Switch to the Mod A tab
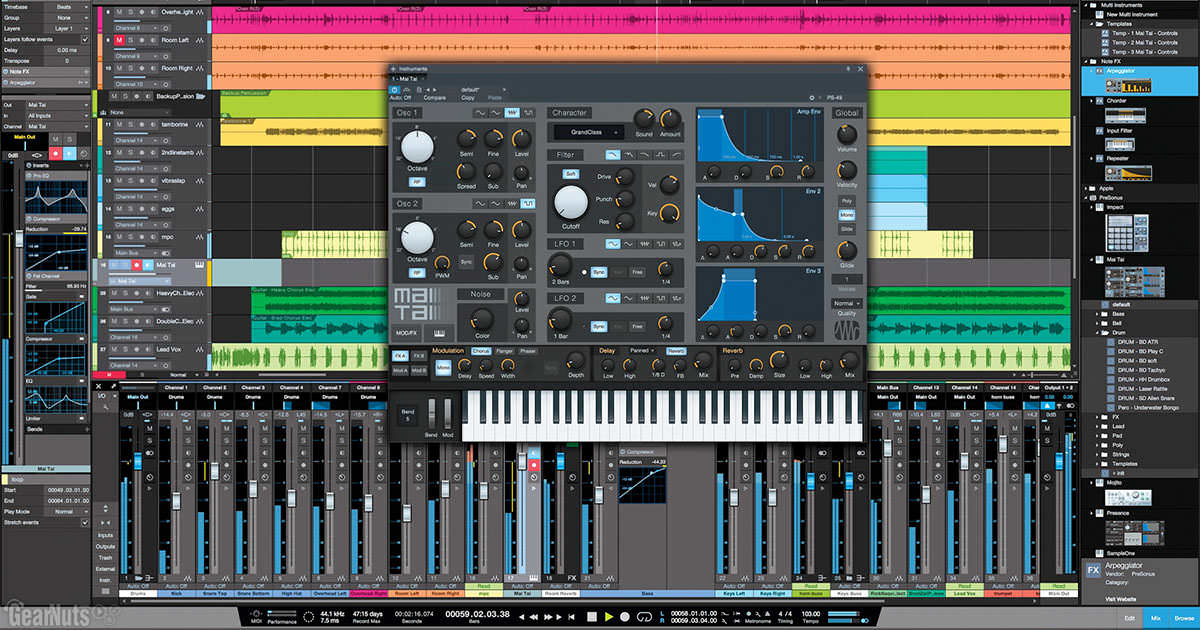The image size is (1200, 630). (x=400, y=370)
